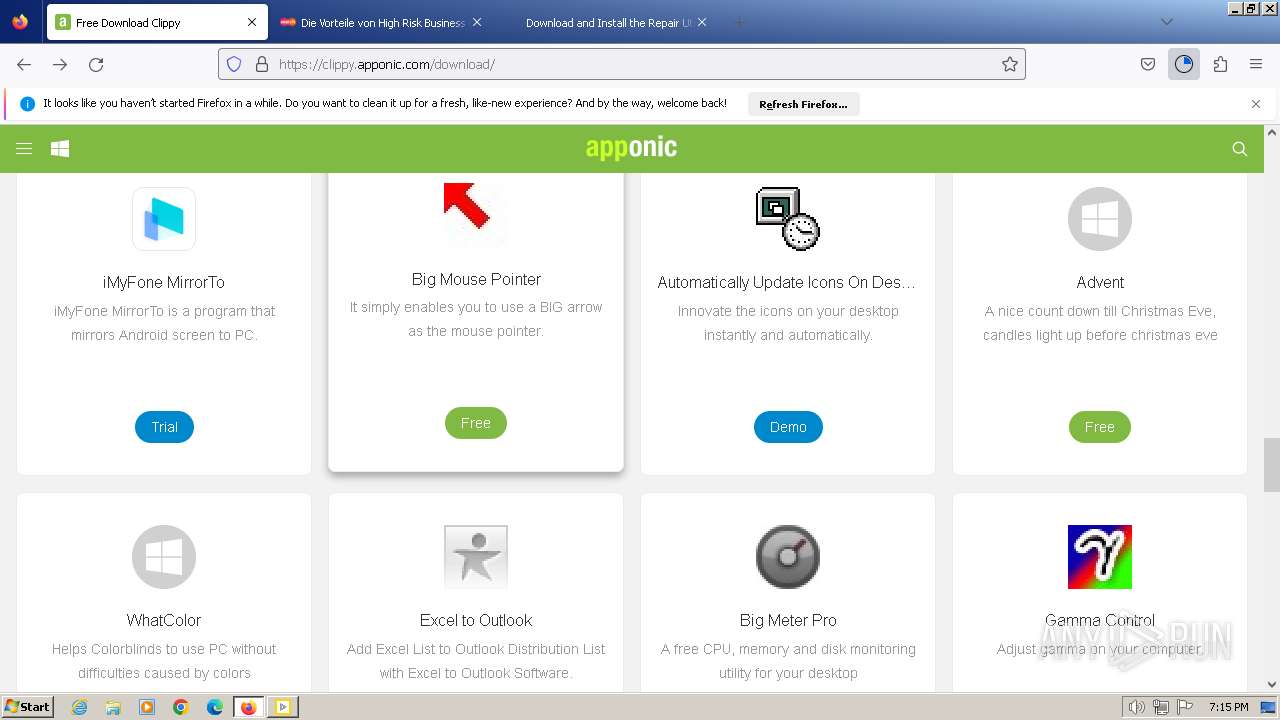This screenshot has width=1280, height=720.
Task: Open the Firefox application menu
Action: 1256,64
